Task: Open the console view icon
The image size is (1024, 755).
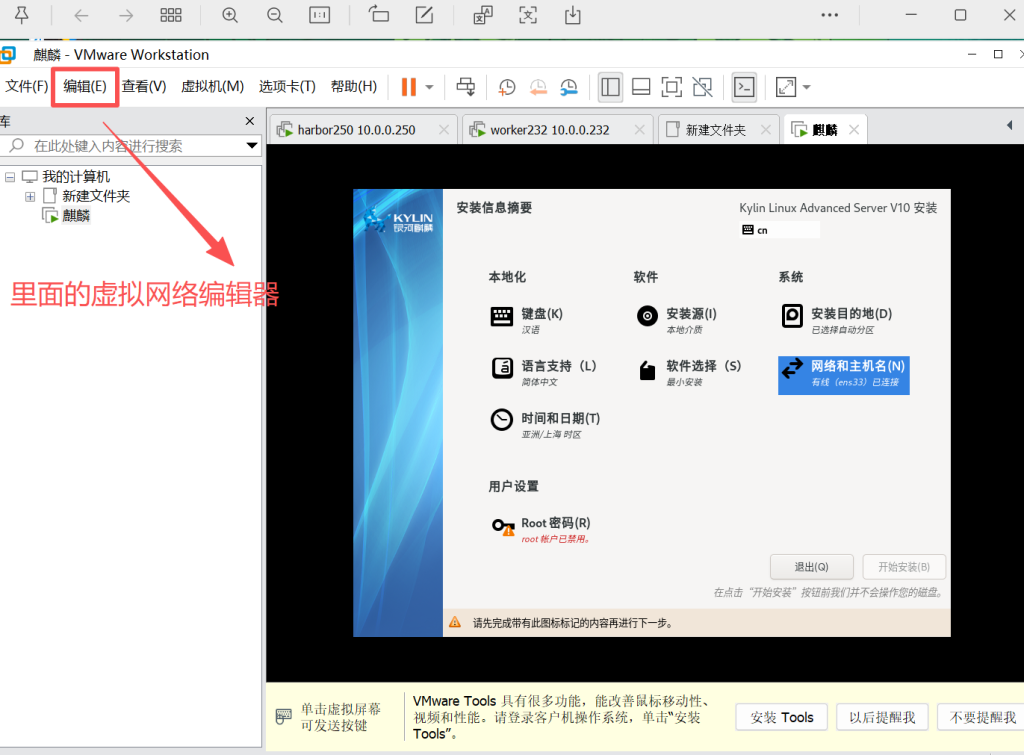Action: (744, 87)
